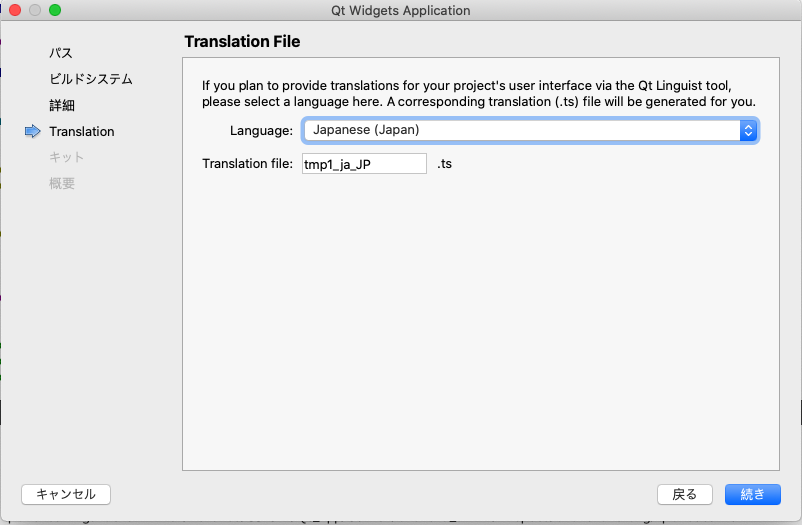This screenshot has width=802, height=525.
Task: Click the Translation file field containing tmp1_ja_JP
Action: pos(364,164)
